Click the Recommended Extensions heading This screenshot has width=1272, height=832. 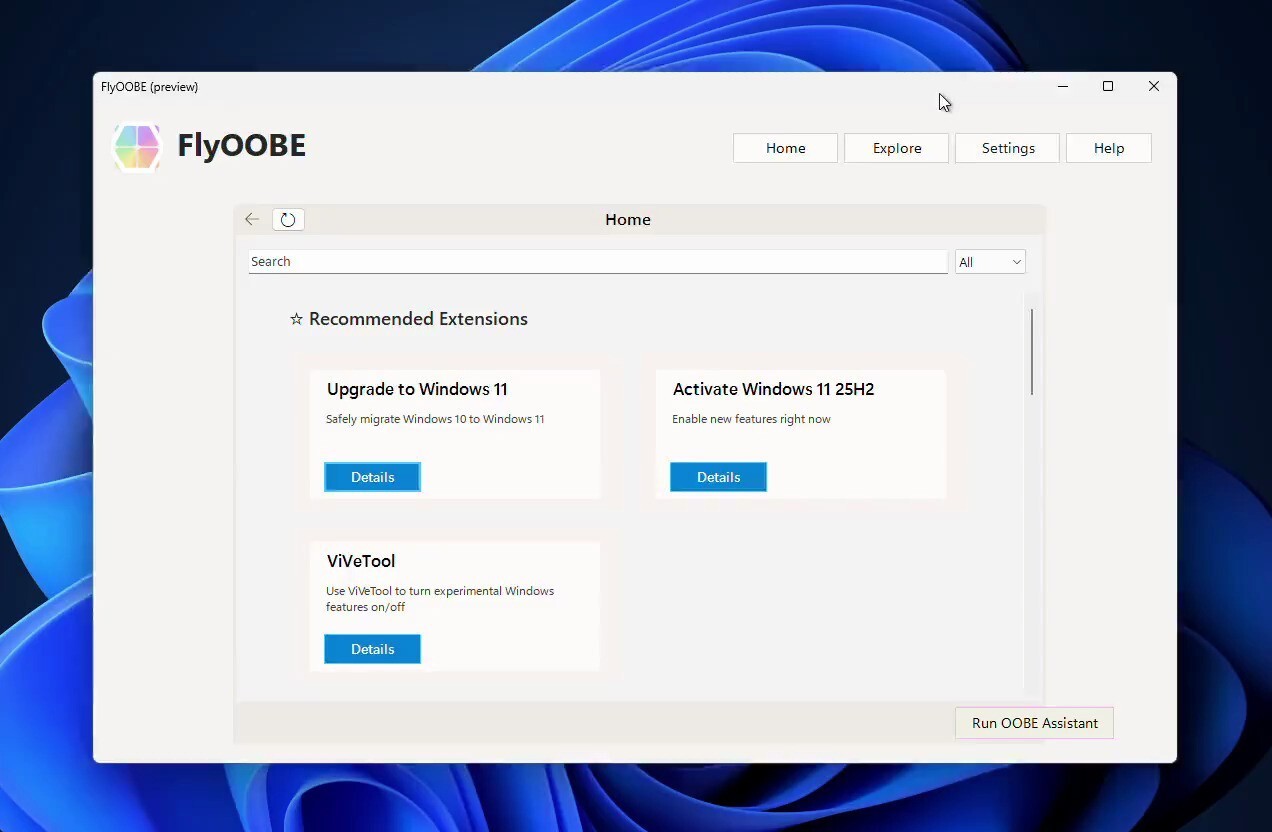(418, 319)
